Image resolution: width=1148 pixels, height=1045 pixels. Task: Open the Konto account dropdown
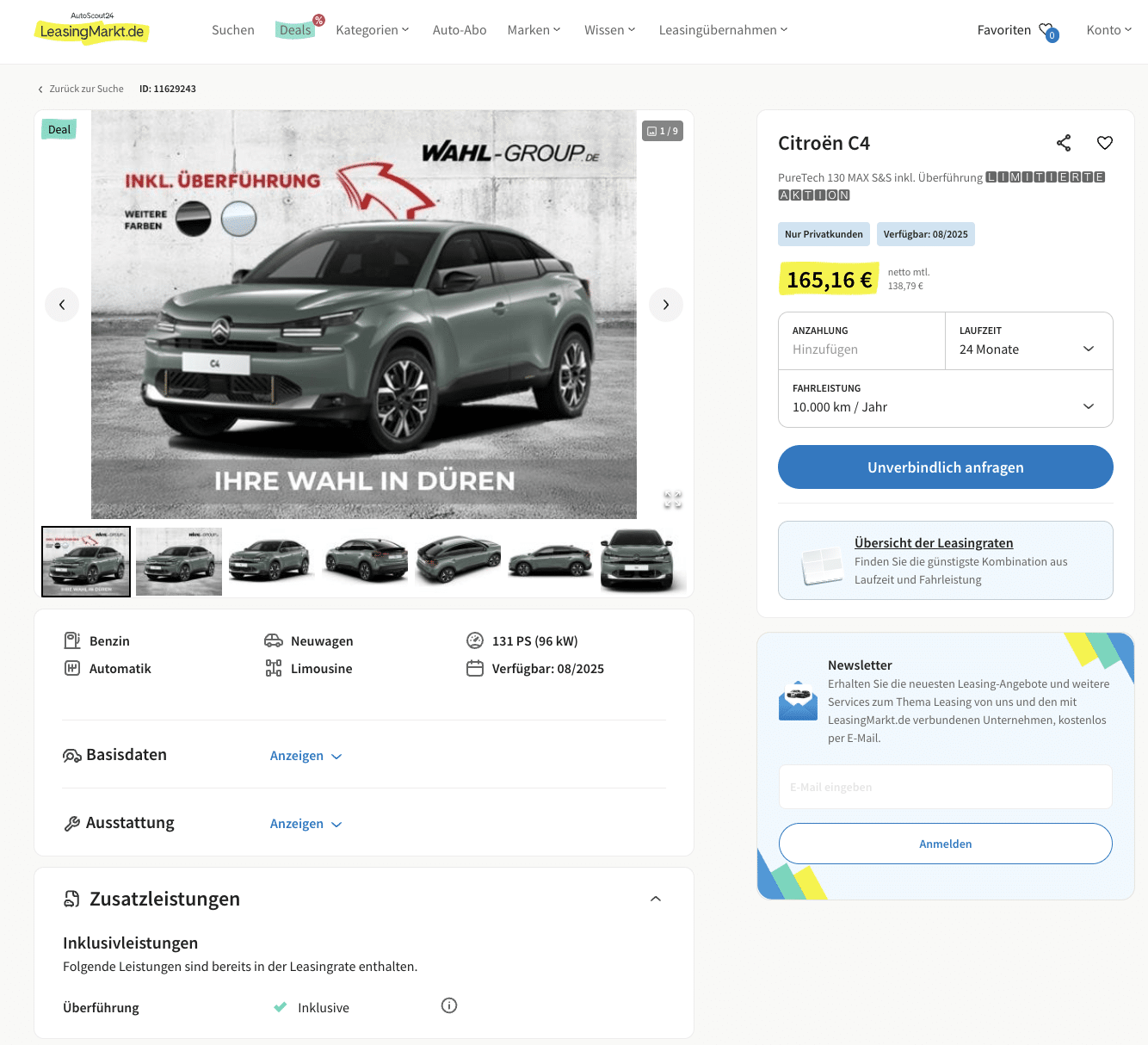[x=1109, y=30]
